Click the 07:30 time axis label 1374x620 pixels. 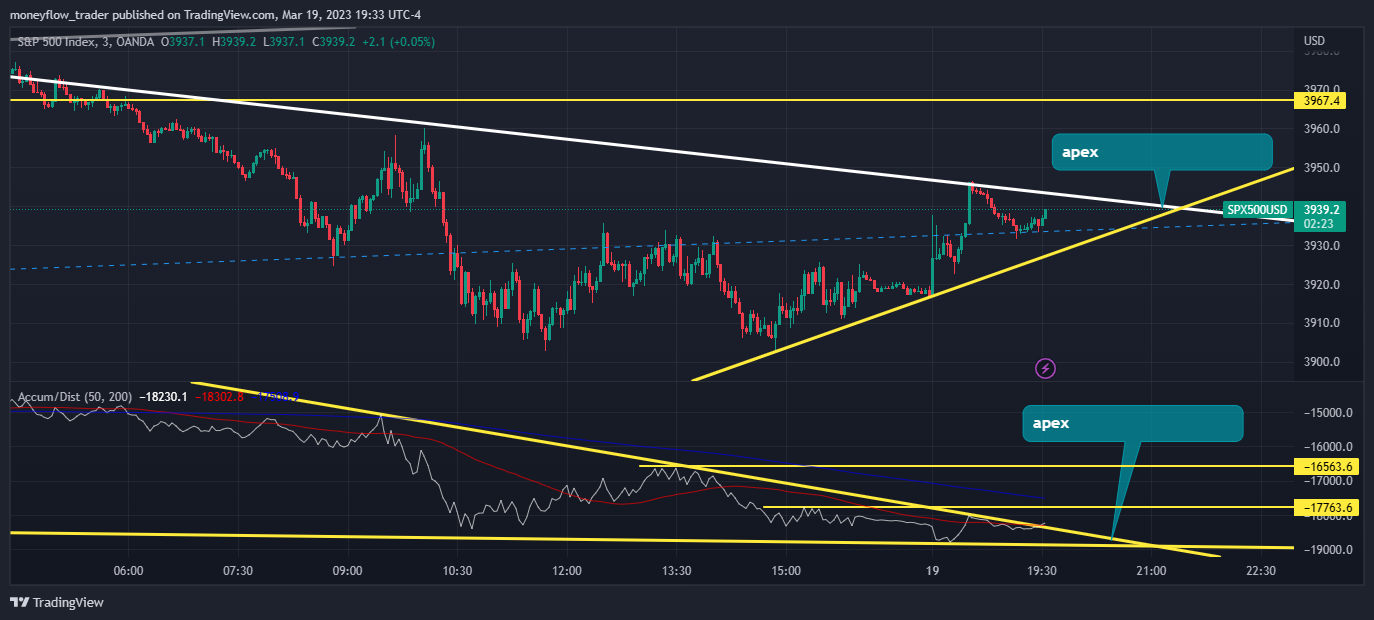coord(238,571)
